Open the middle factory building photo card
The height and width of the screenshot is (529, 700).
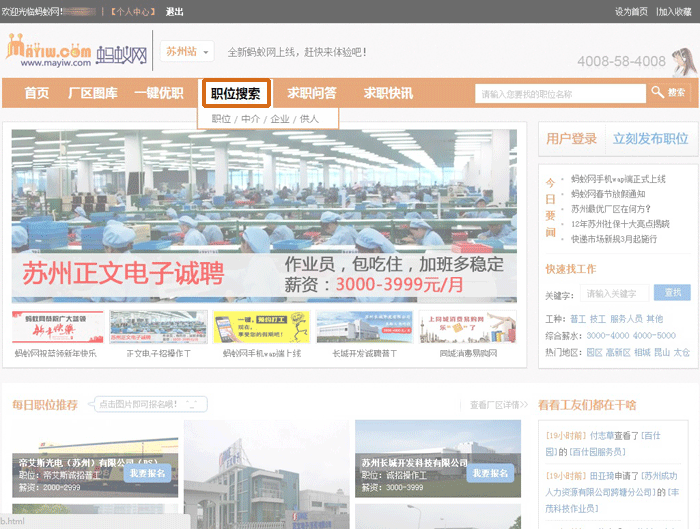pyautogui.click(x=267, y=474)
